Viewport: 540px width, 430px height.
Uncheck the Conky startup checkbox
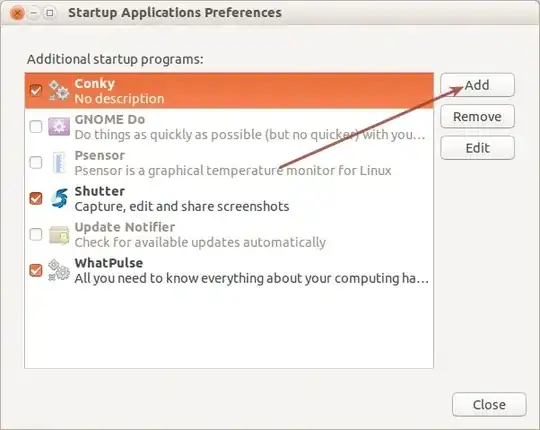click(36, 91)
